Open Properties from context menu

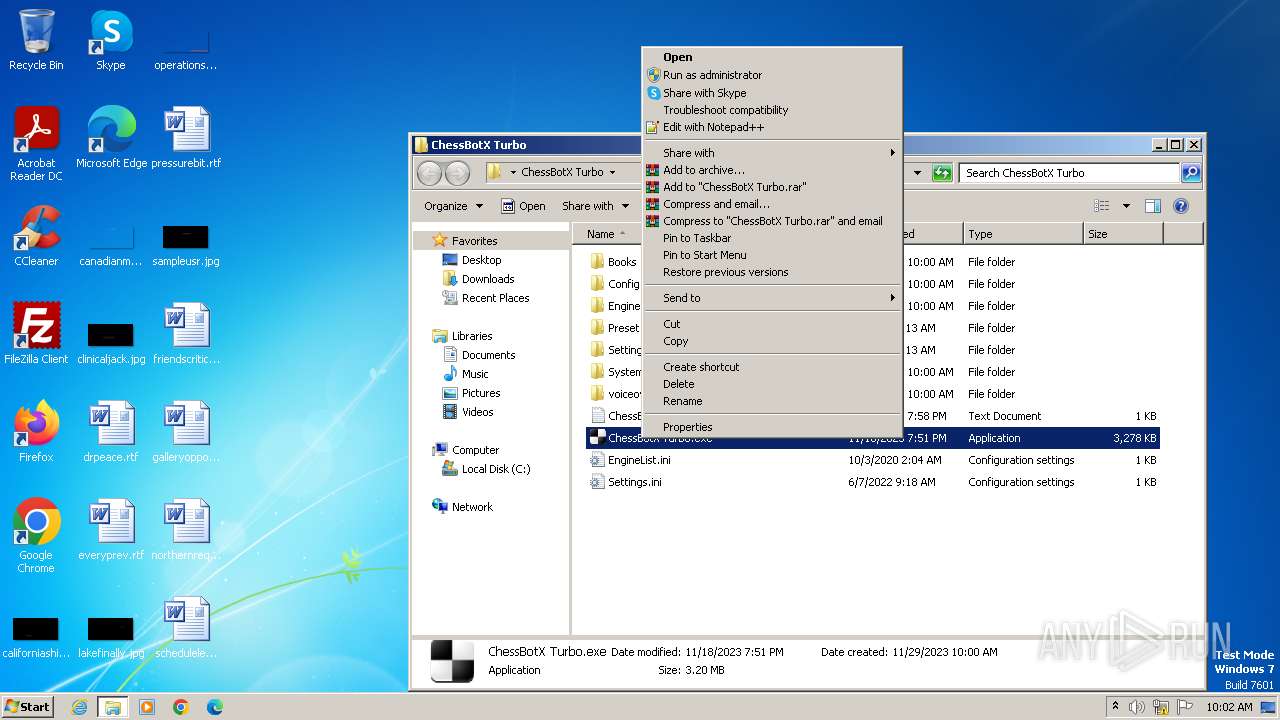tap(772, 427)
